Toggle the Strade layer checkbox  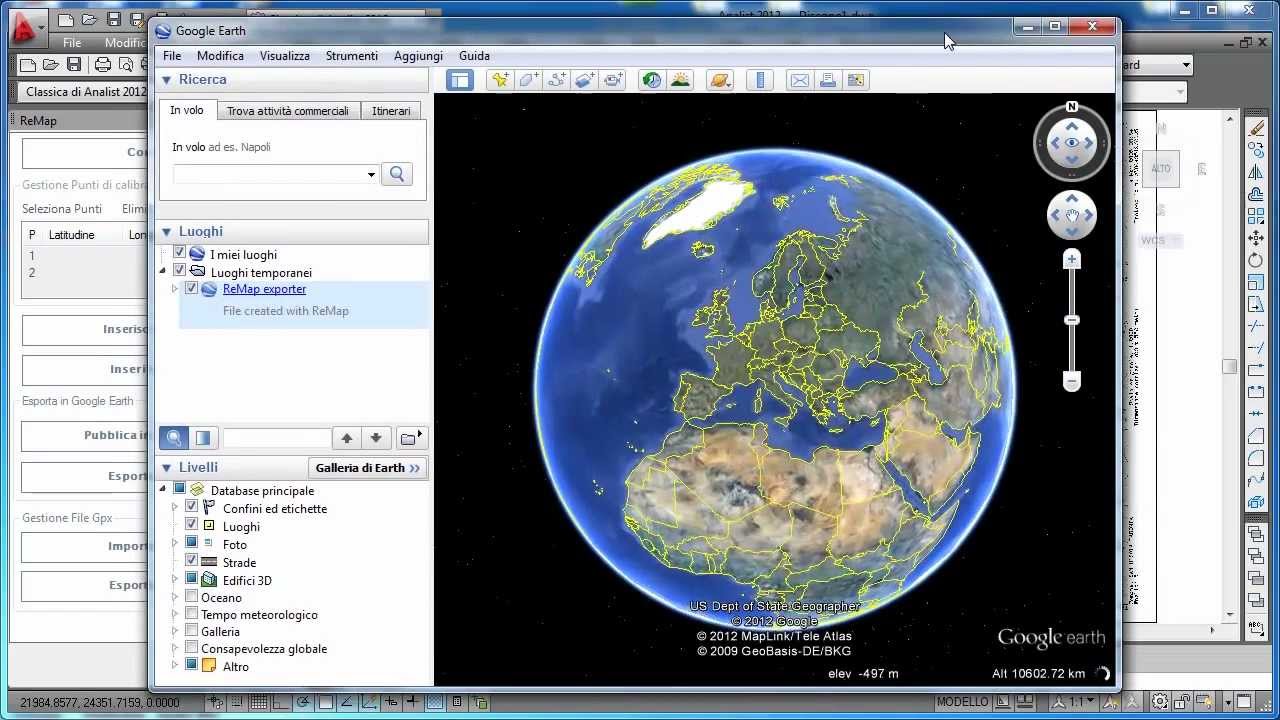tap(192, 562)
